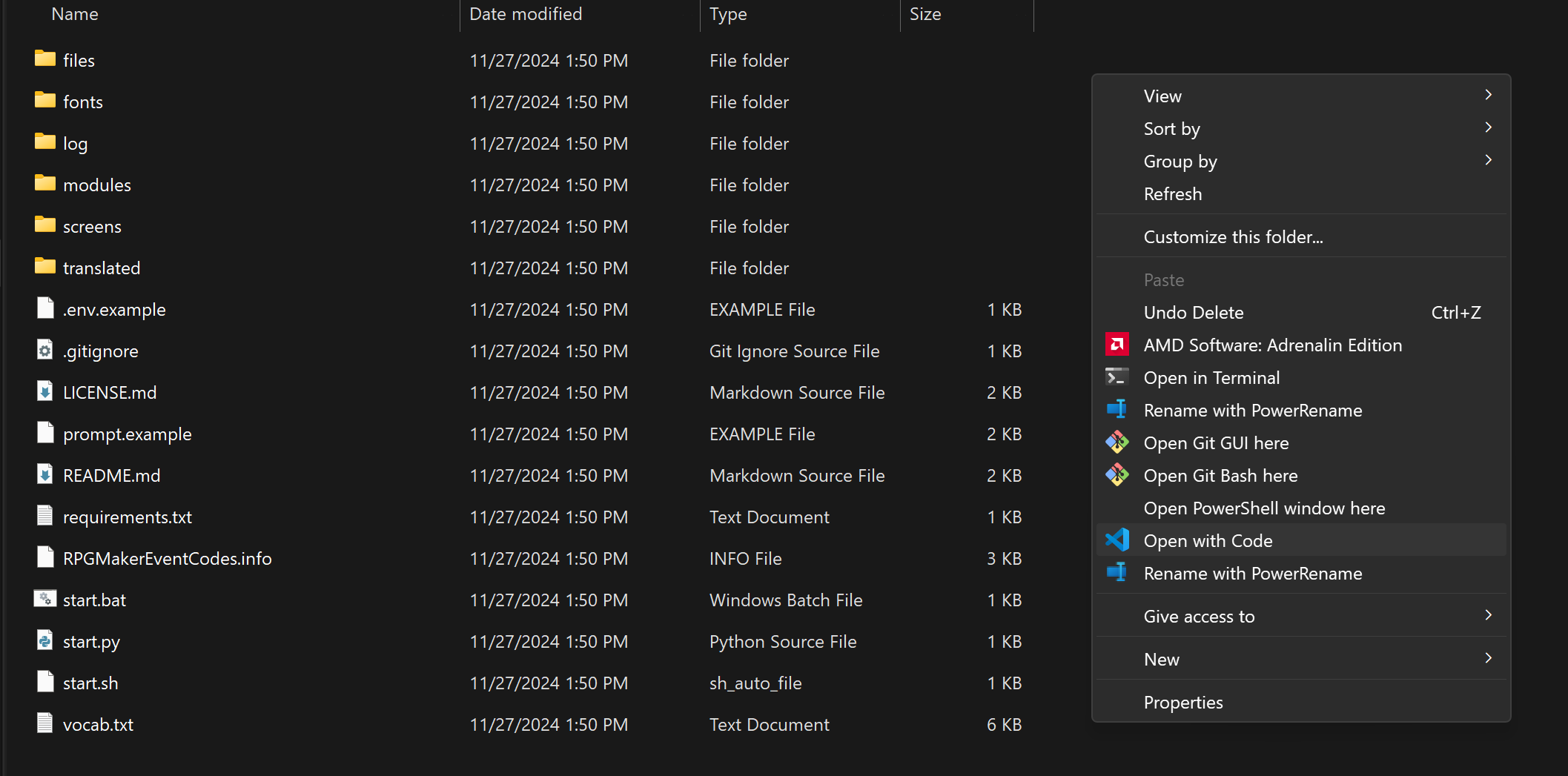Click the Git Ignore Source File type cell

(794, 351)
